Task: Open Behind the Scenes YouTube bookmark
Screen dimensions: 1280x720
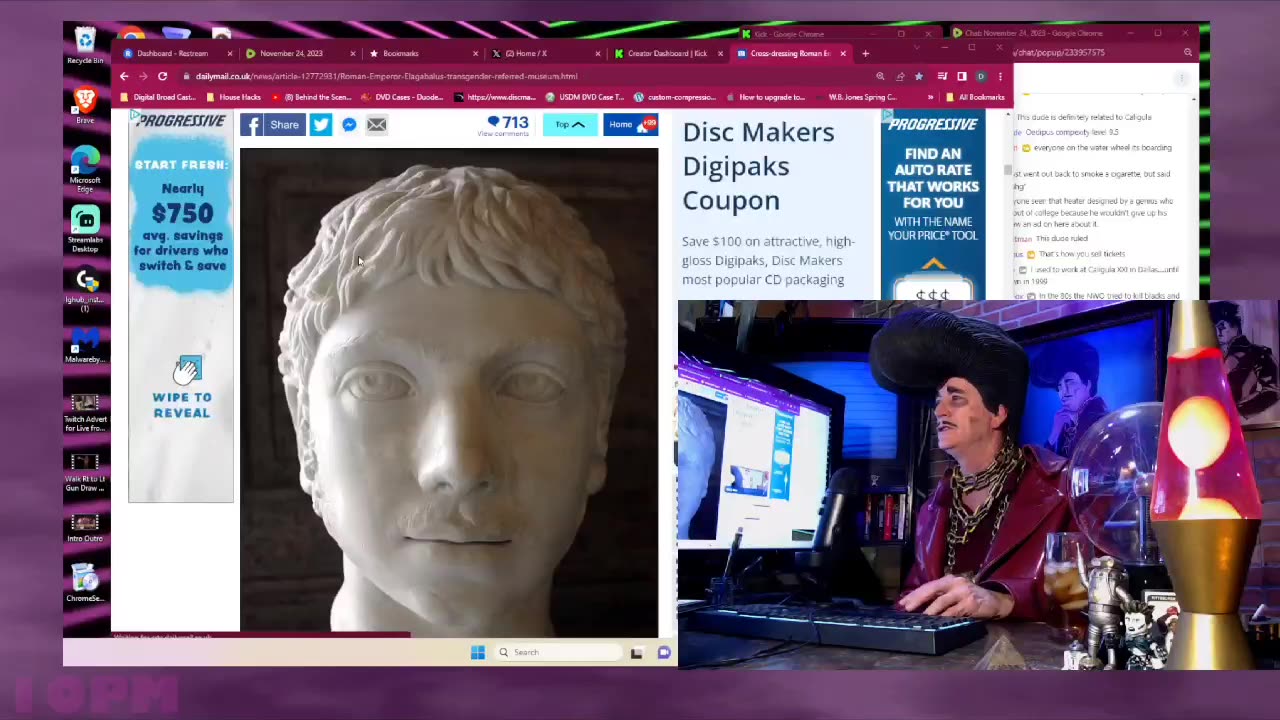Action: point(311,97)
